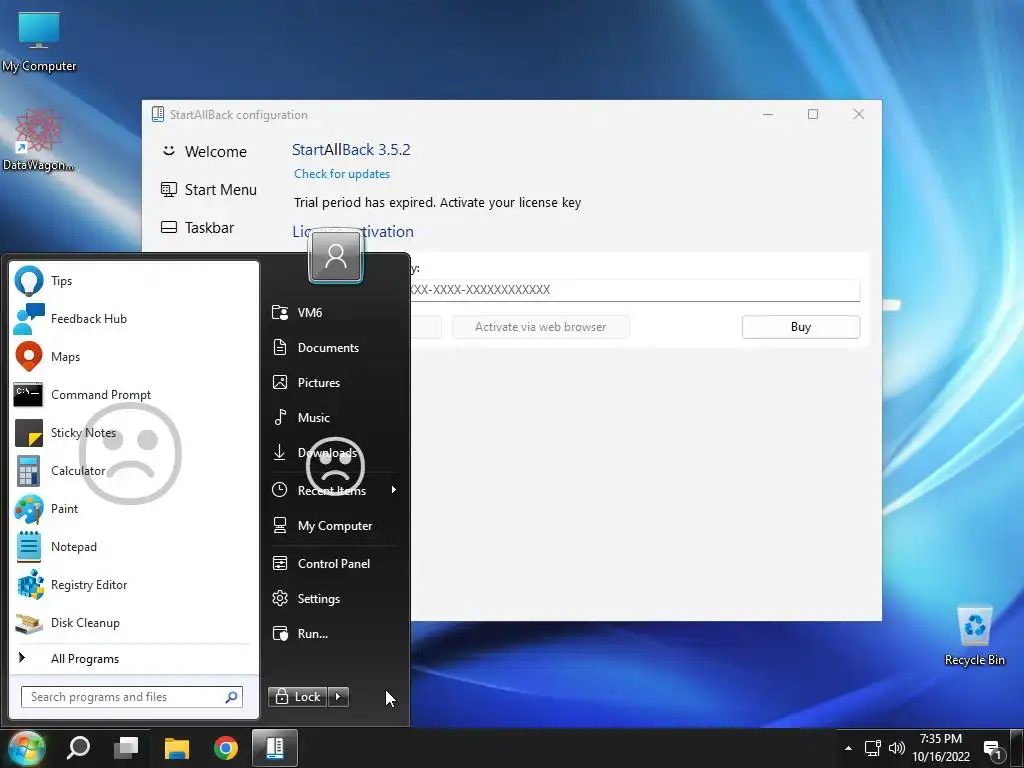Click Activate via web browser button

(x=540, y=327)
